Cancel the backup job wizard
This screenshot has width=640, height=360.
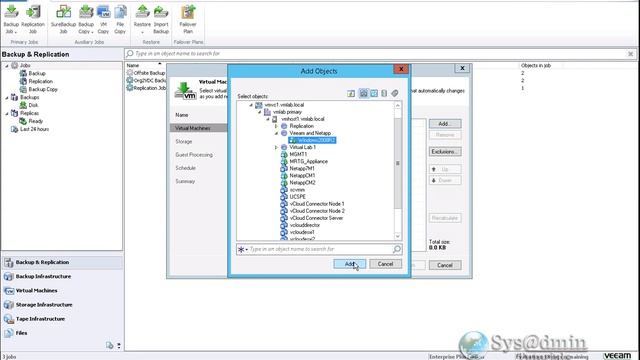pyautogui.click(x=445, y=265)
